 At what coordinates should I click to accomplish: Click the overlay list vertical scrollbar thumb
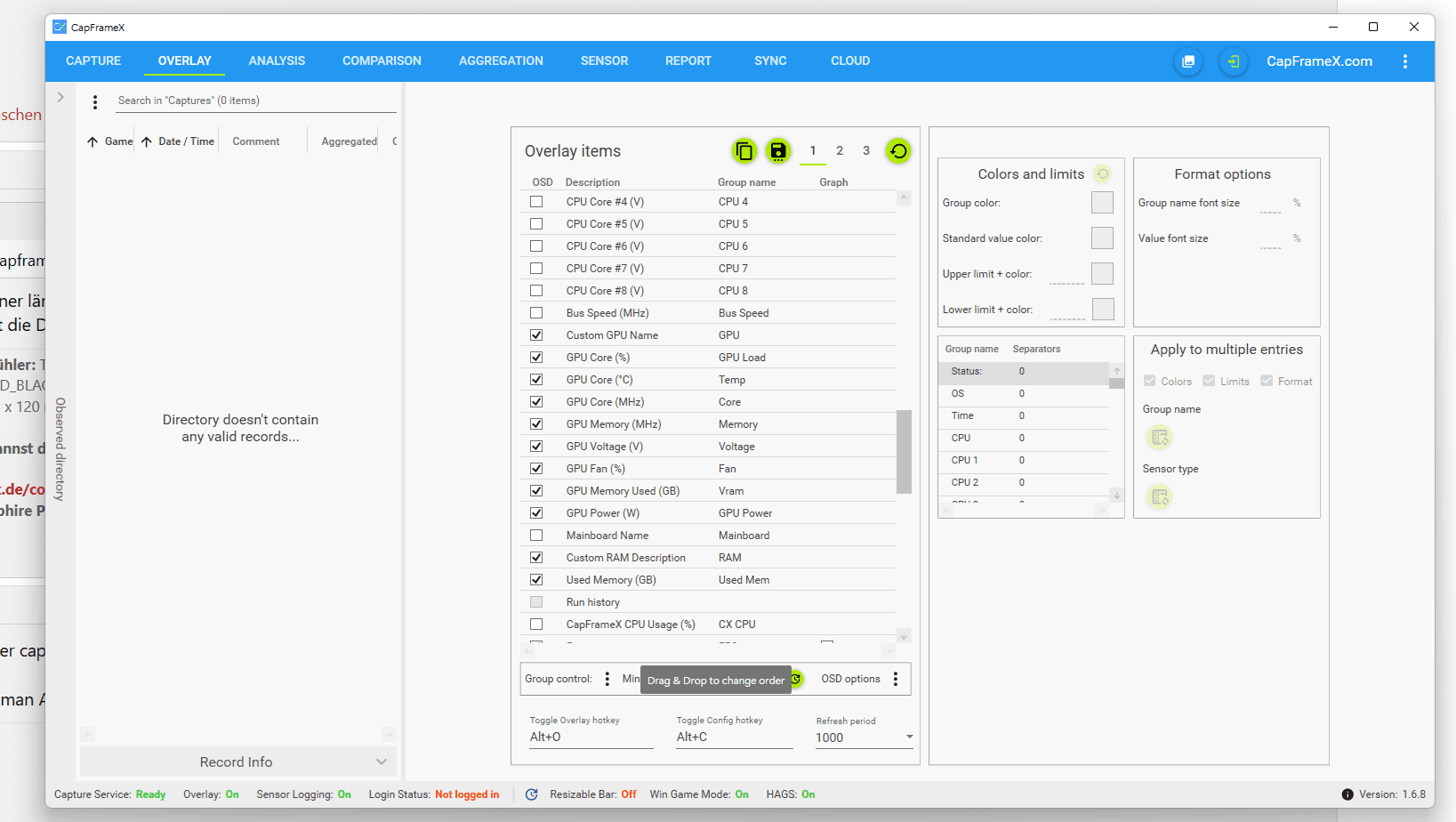tap(904, 451)
